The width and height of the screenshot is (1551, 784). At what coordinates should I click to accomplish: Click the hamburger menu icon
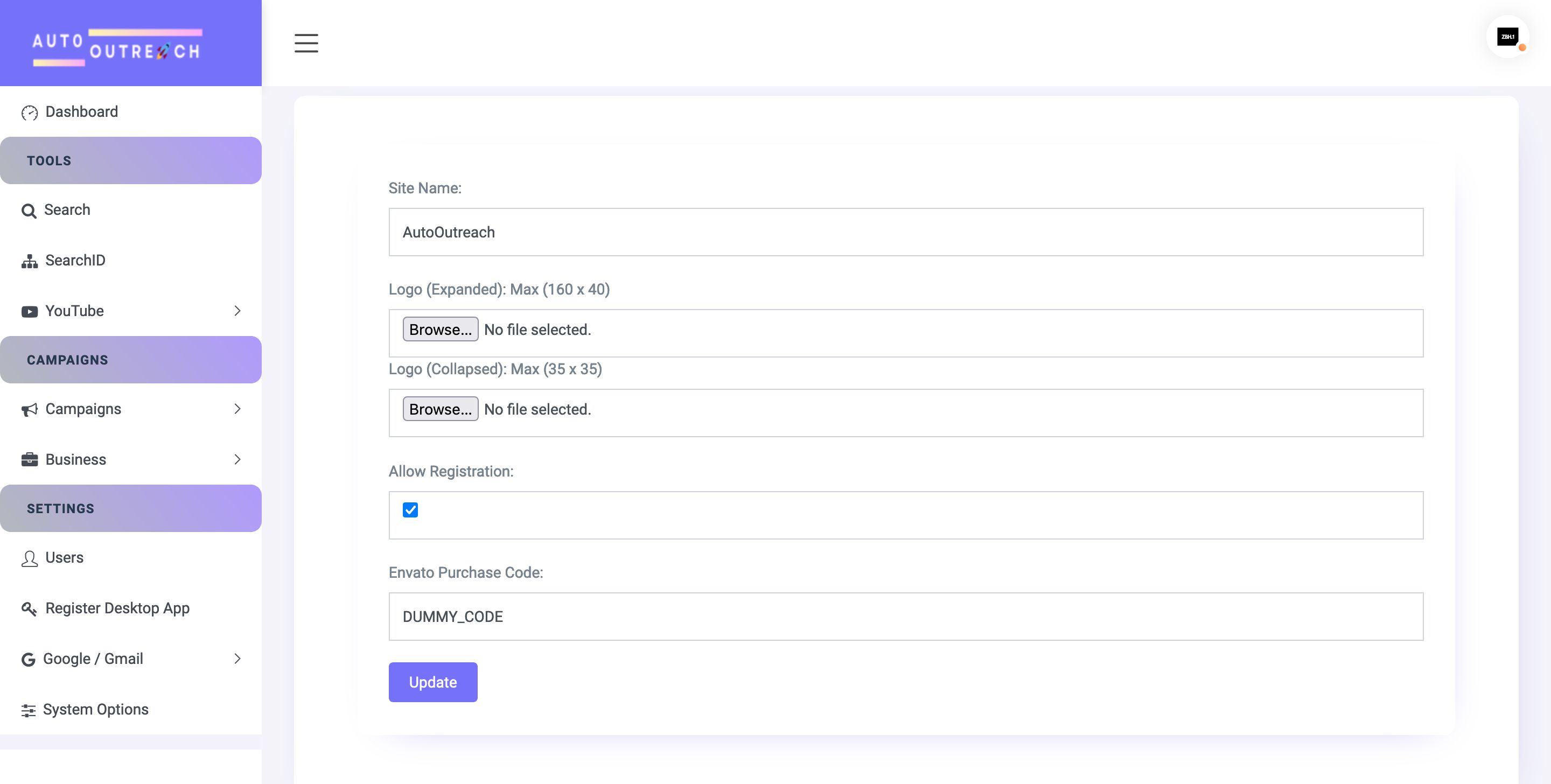306,44
